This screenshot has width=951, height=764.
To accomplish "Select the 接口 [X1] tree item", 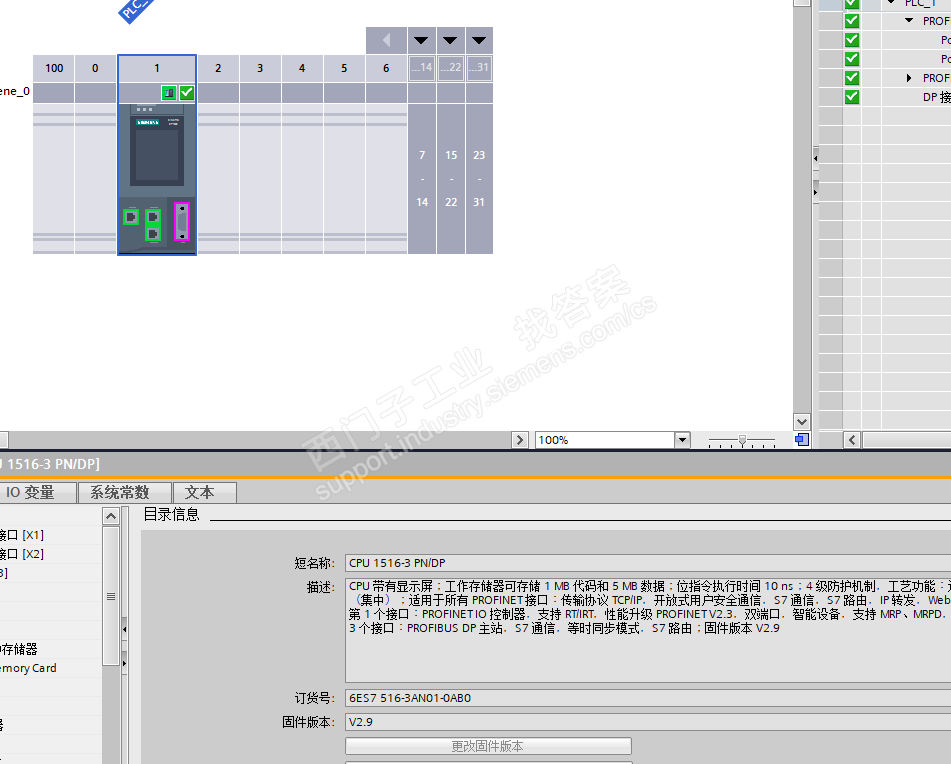I will point(21,535).
